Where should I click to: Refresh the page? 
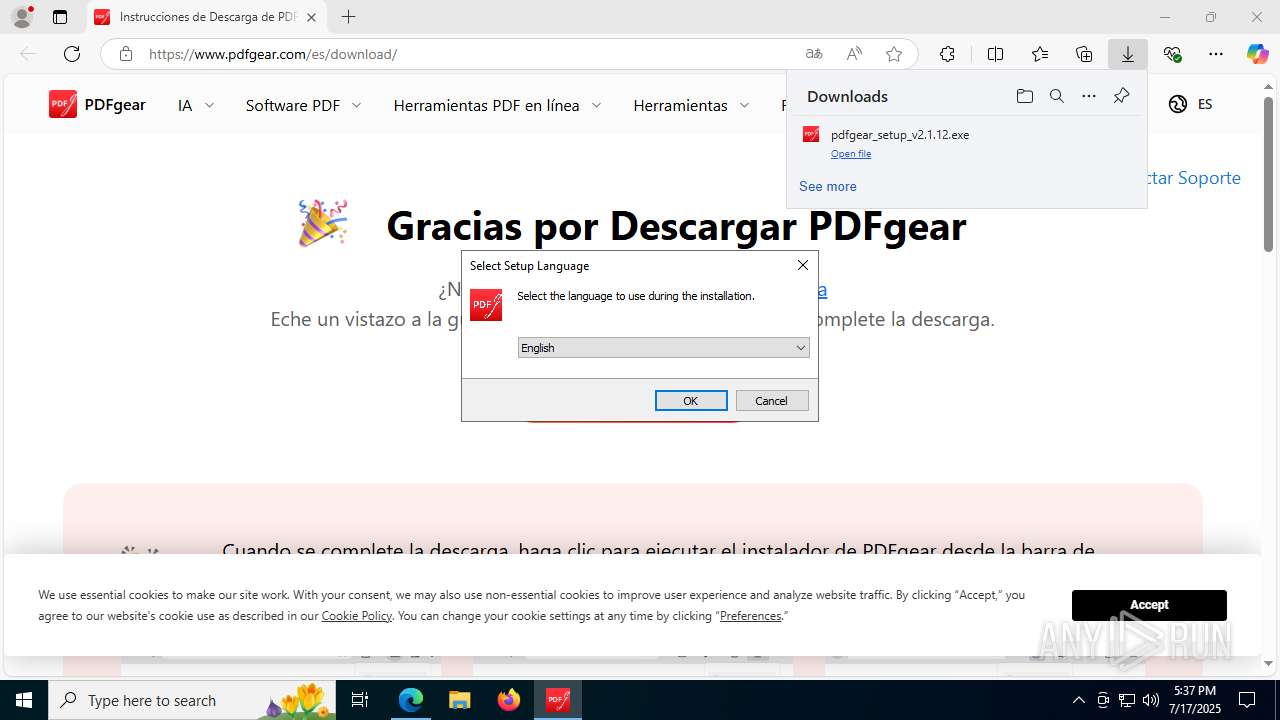[x=72, y=54]
